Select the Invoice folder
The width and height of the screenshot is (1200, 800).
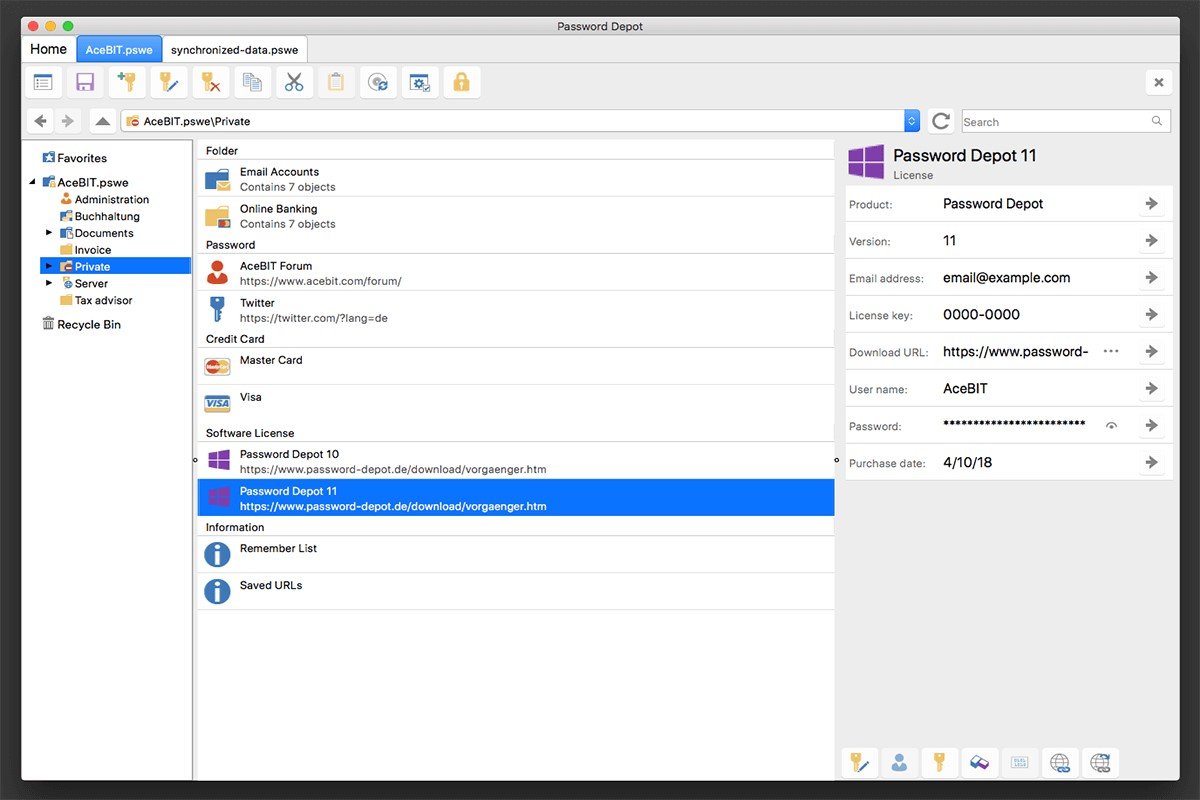point(85,250)
